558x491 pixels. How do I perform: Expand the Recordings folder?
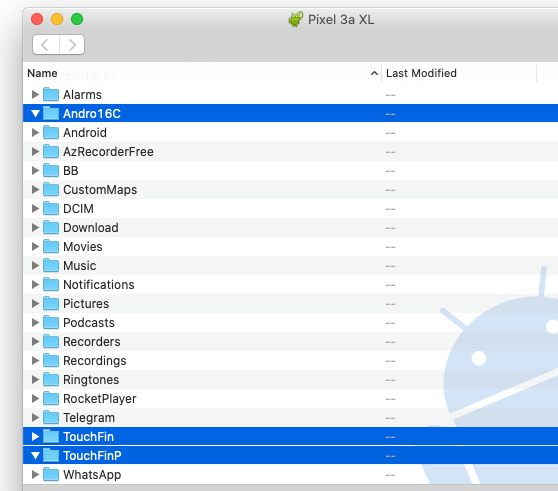[x=35, y=361]
